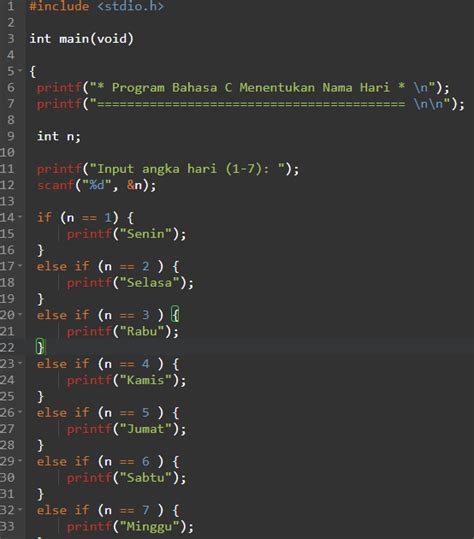This screenshot has height=539, width=474.
Task: Click the highlighted opening brace after n == 3
Action: (175, 315)
